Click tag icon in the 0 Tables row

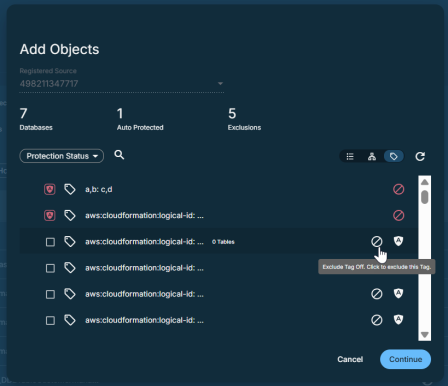pos(70,241)
